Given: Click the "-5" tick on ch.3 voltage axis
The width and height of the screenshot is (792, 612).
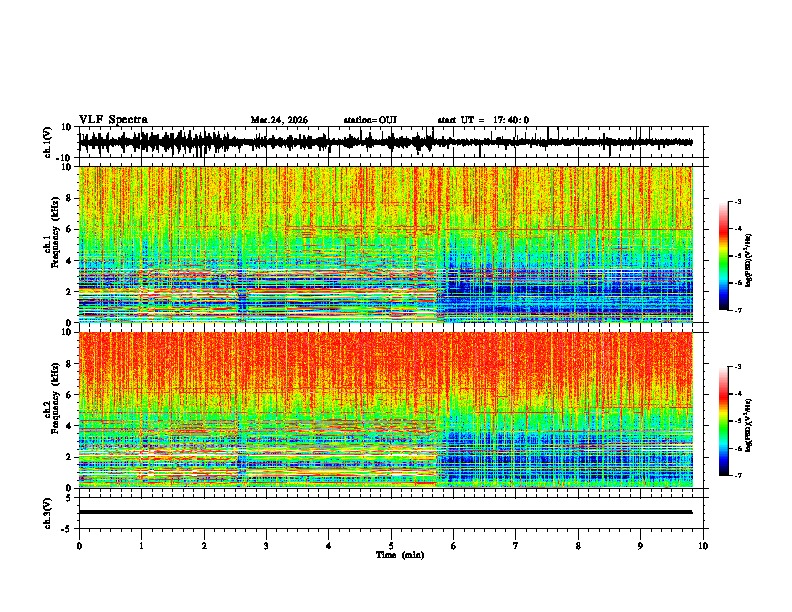Looking at the screenshot, I should click(67, 529).
